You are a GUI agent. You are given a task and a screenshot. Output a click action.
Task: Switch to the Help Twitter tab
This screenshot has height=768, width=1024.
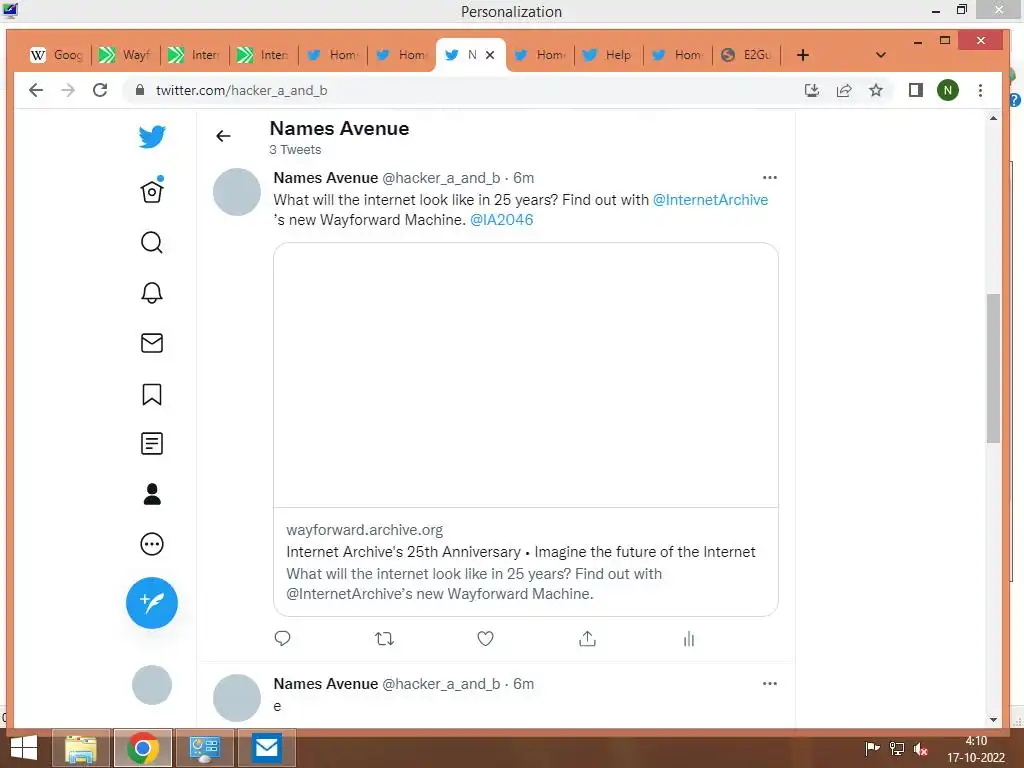(x=608, y=55)
